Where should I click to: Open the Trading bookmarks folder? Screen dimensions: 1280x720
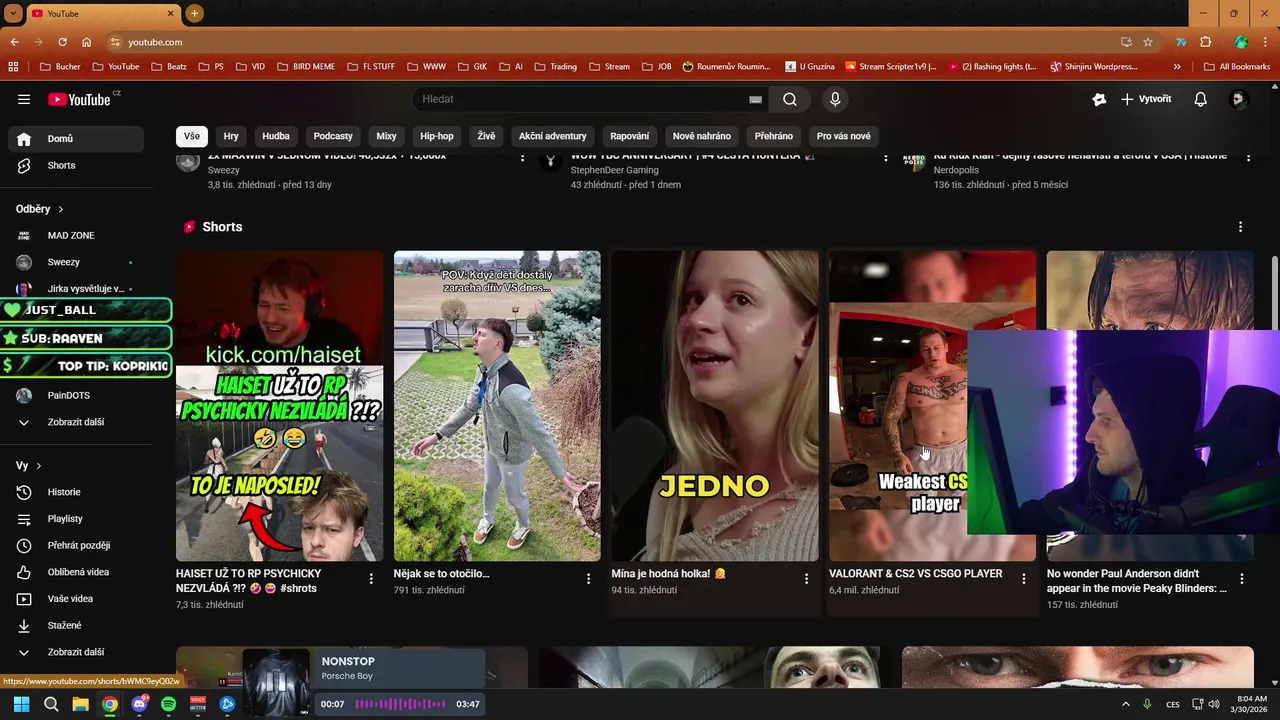coord(556,67)
